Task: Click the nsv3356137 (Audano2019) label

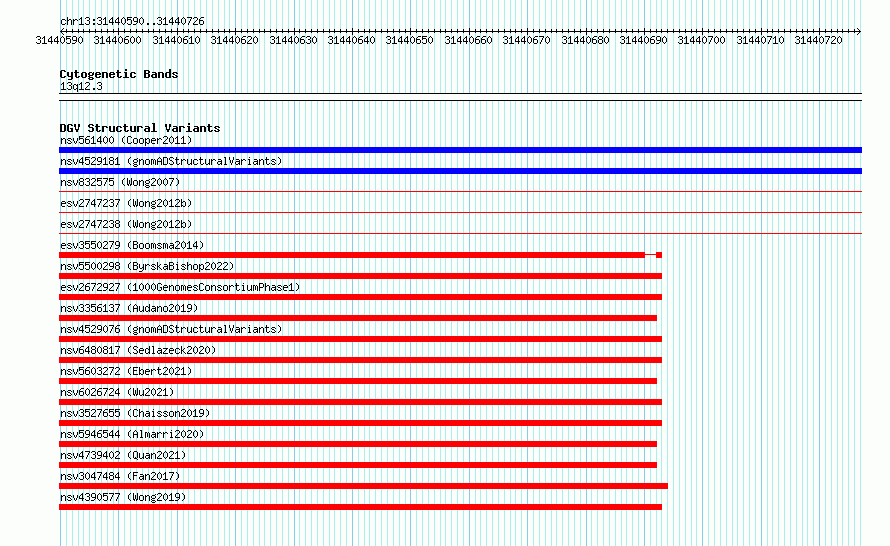Action: (x=129, y=308)
